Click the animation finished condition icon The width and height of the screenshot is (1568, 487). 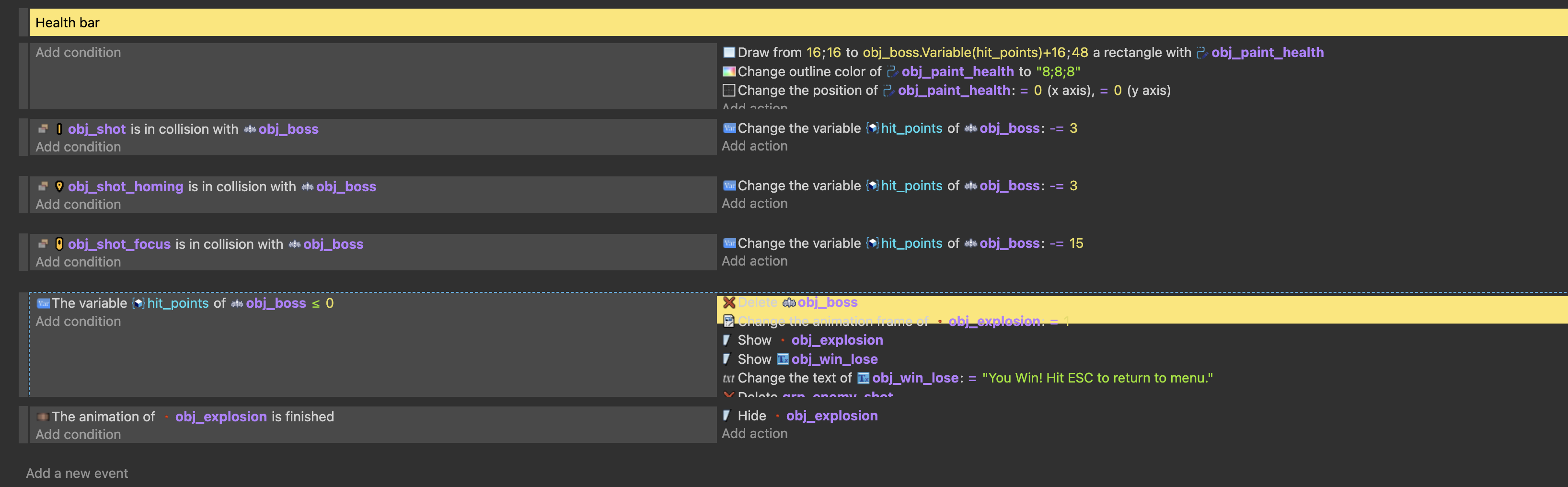[43, 417]
